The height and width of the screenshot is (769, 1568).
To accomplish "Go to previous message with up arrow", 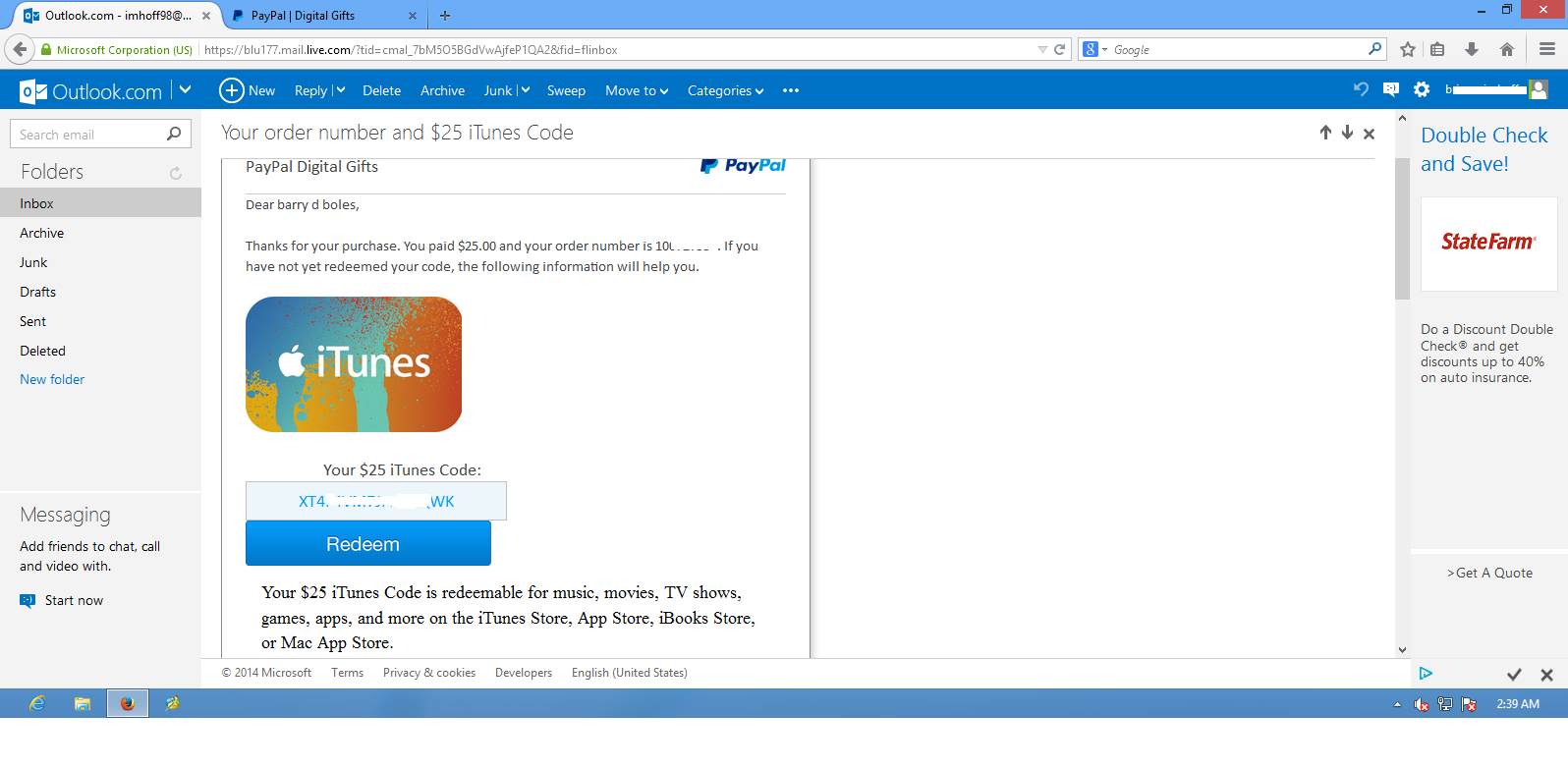I will [x=1325, y=133].
